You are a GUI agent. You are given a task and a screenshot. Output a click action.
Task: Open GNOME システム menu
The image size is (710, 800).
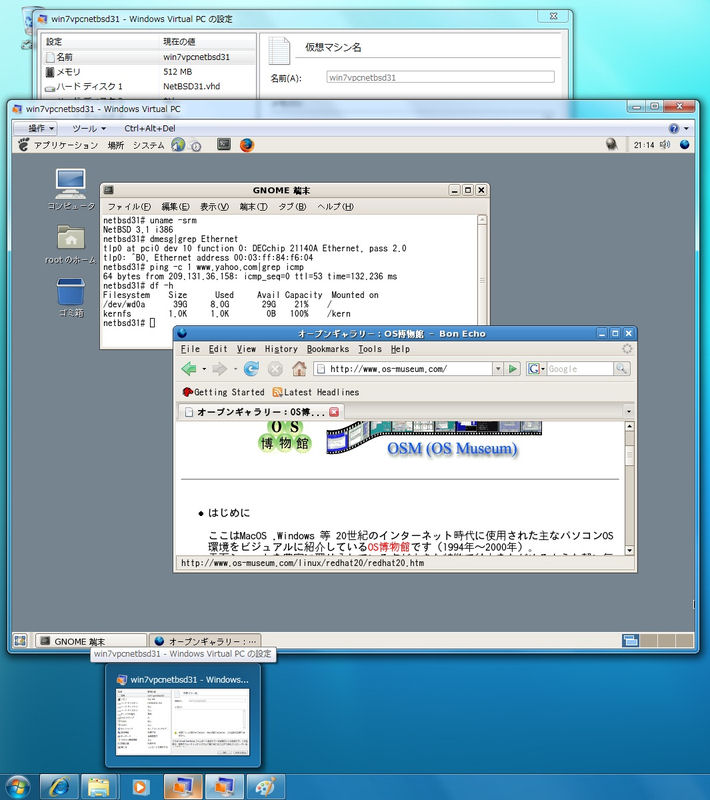click(148, 145)
